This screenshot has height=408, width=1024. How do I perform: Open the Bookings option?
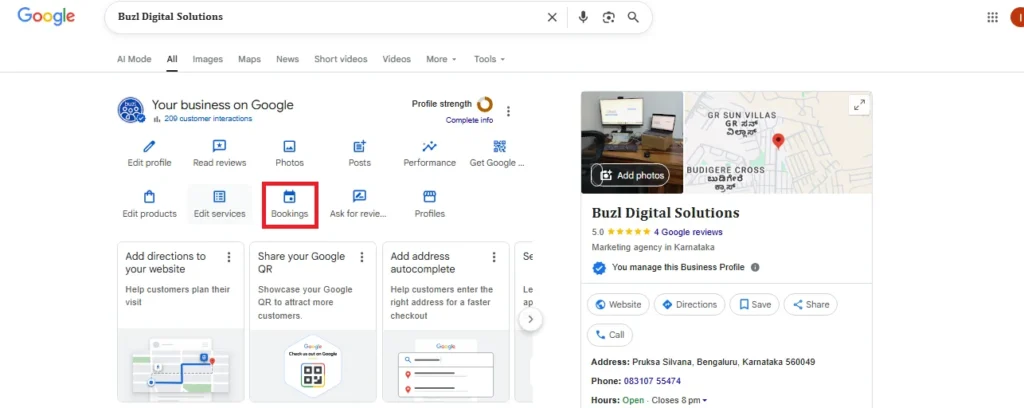pyautogui.click(x=289, y=204)
